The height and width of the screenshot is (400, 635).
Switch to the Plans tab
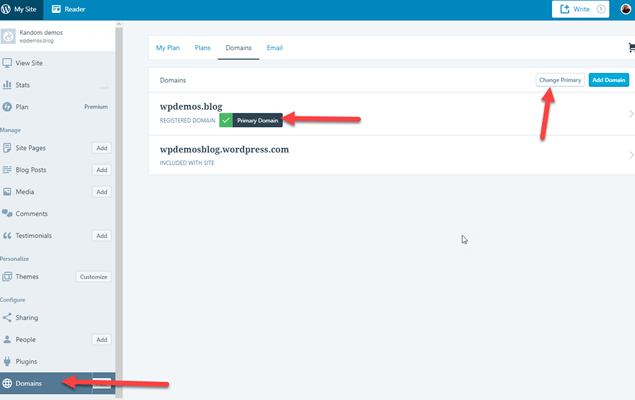(202, 48)
